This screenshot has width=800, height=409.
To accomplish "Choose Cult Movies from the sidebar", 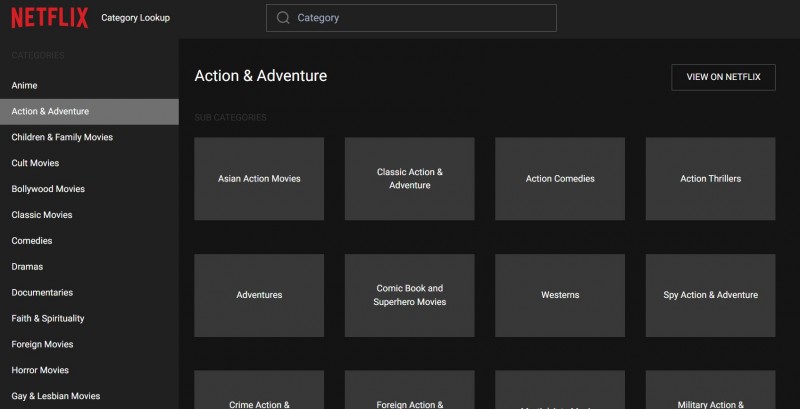I will 35,163.
